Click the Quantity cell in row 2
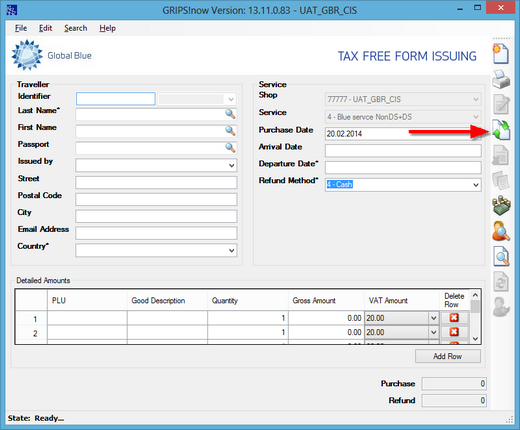This screenshot has height=430, width=520. point(248,332)
